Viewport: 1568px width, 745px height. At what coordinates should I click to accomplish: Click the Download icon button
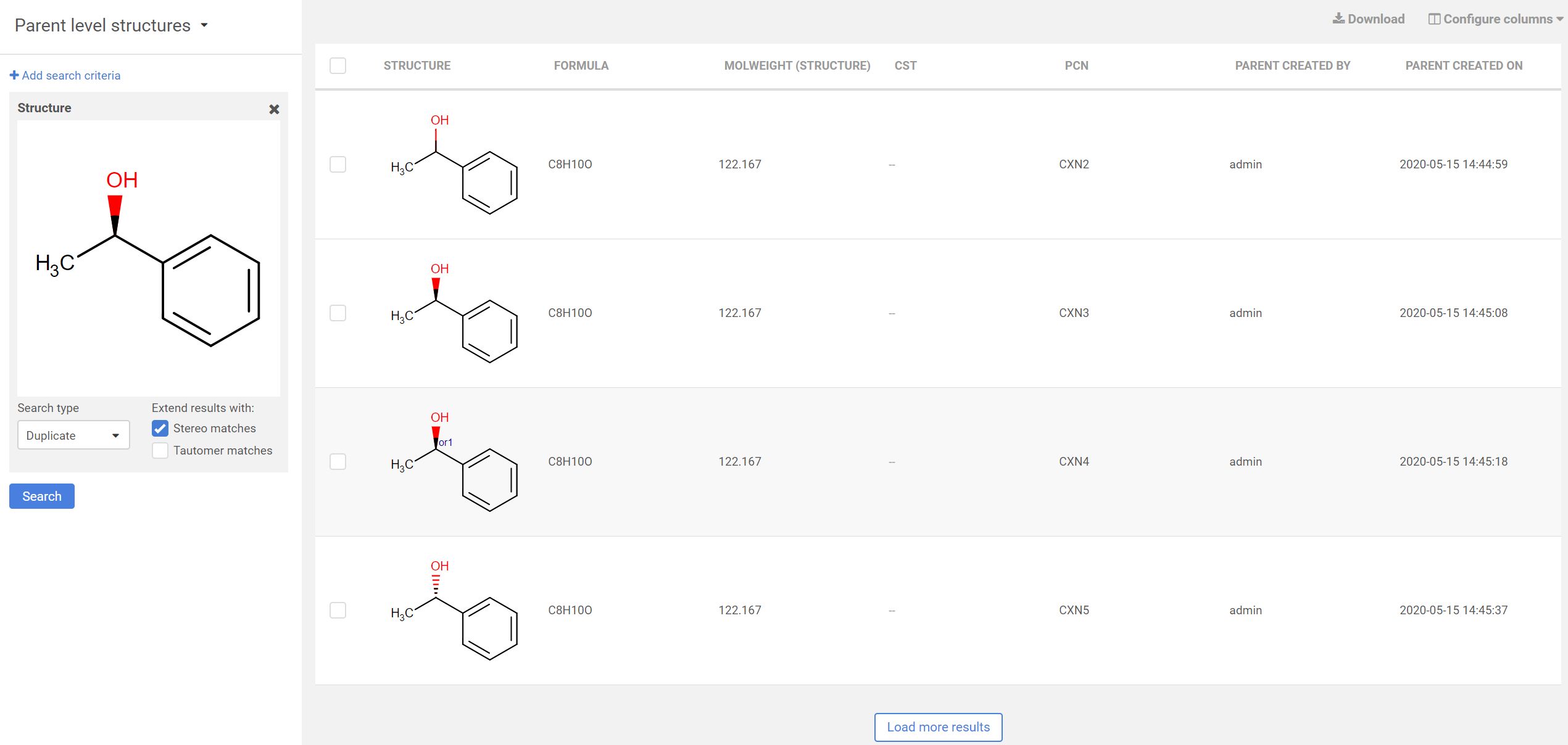pyautogui.click(x=1338, y=19)
